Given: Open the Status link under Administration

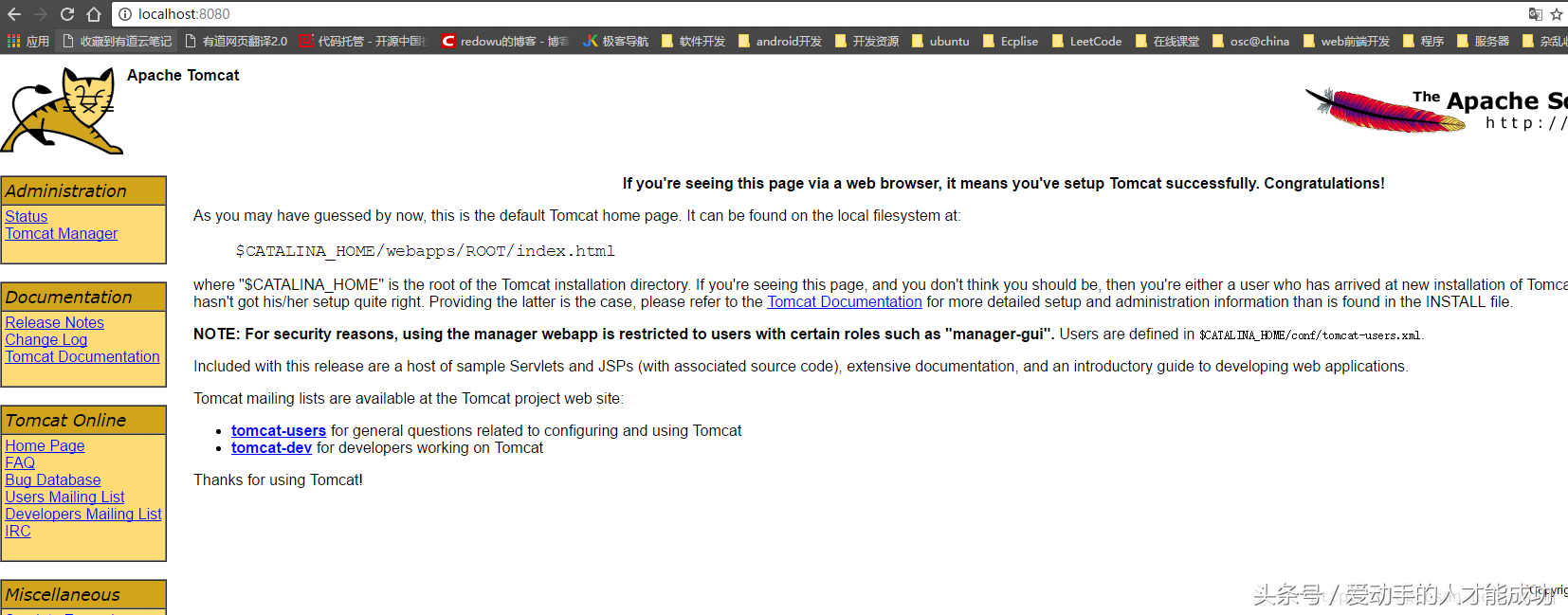Looking at the screenshot, I should click(26, 217).
